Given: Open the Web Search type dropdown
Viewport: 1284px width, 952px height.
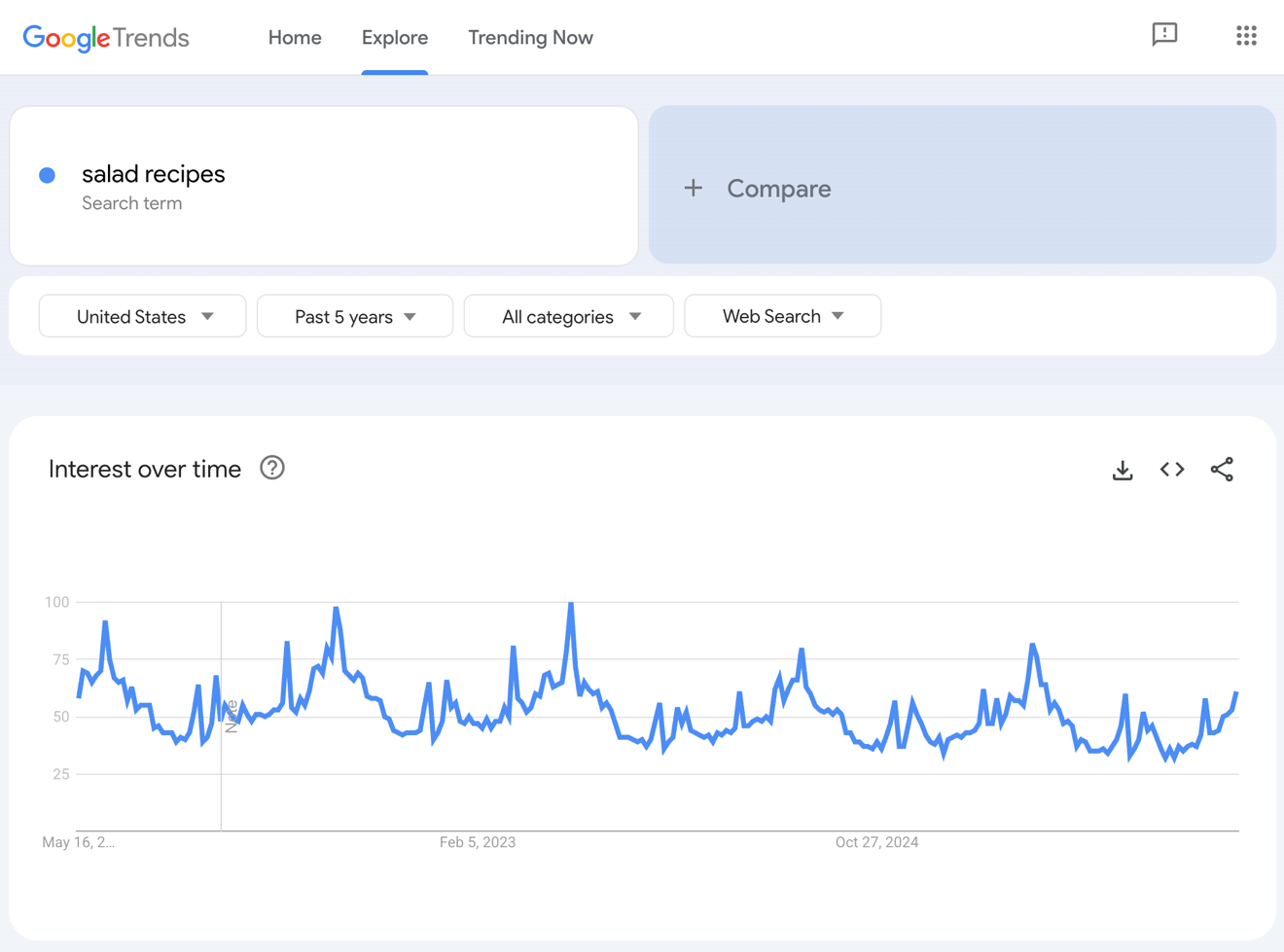Looking at the screenshot, I should click(783, 316).
